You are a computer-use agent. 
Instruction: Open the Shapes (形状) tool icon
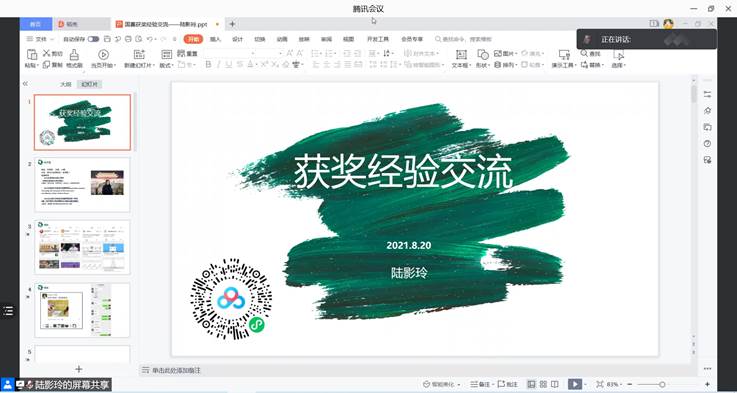483,55
